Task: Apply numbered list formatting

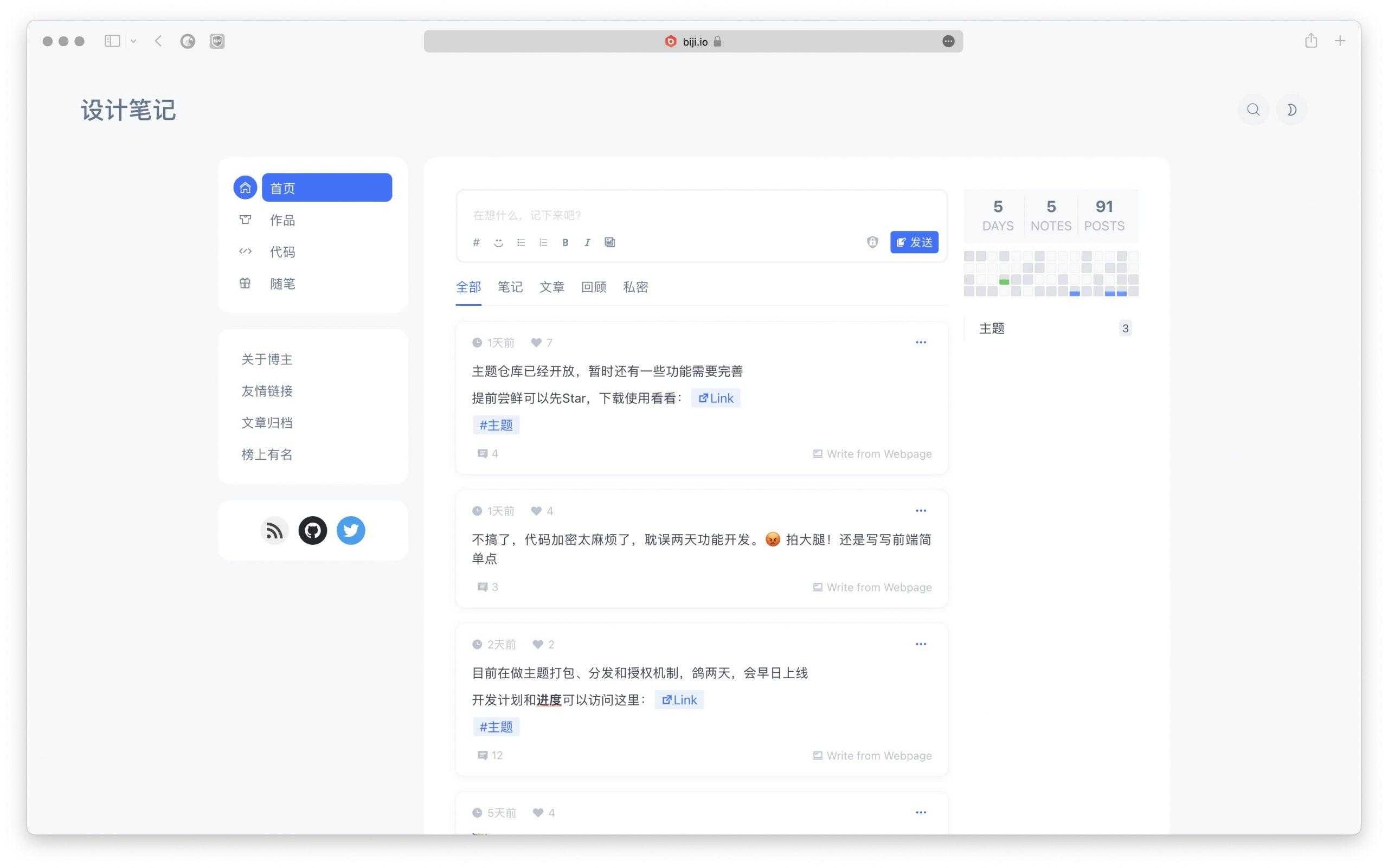Action: (x=543, y=242)
